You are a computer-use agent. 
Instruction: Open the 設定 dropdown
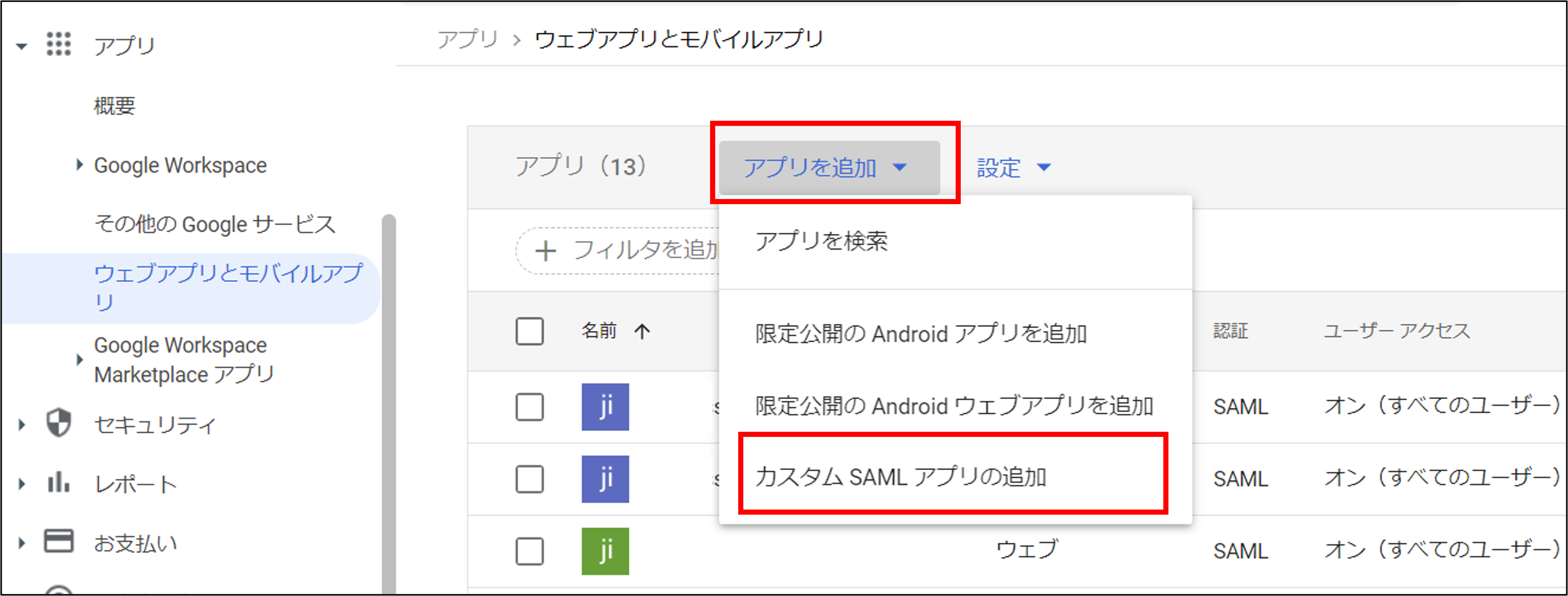click(1013, 167)
